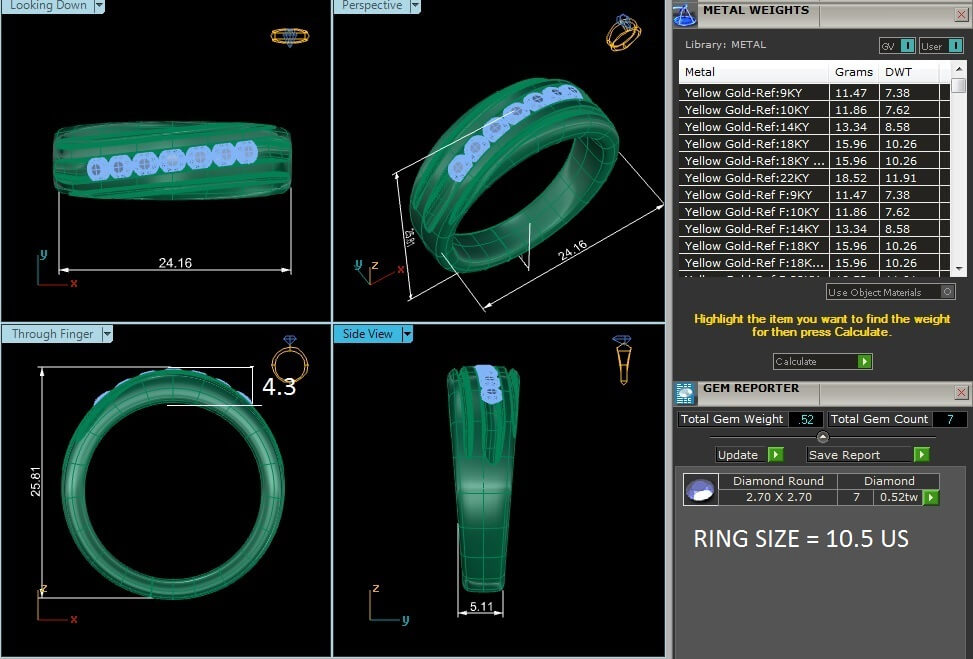This screenshot has width=973, height=659.
Task: Click the Side View ring icon
Action: click(x=622, y=359)
